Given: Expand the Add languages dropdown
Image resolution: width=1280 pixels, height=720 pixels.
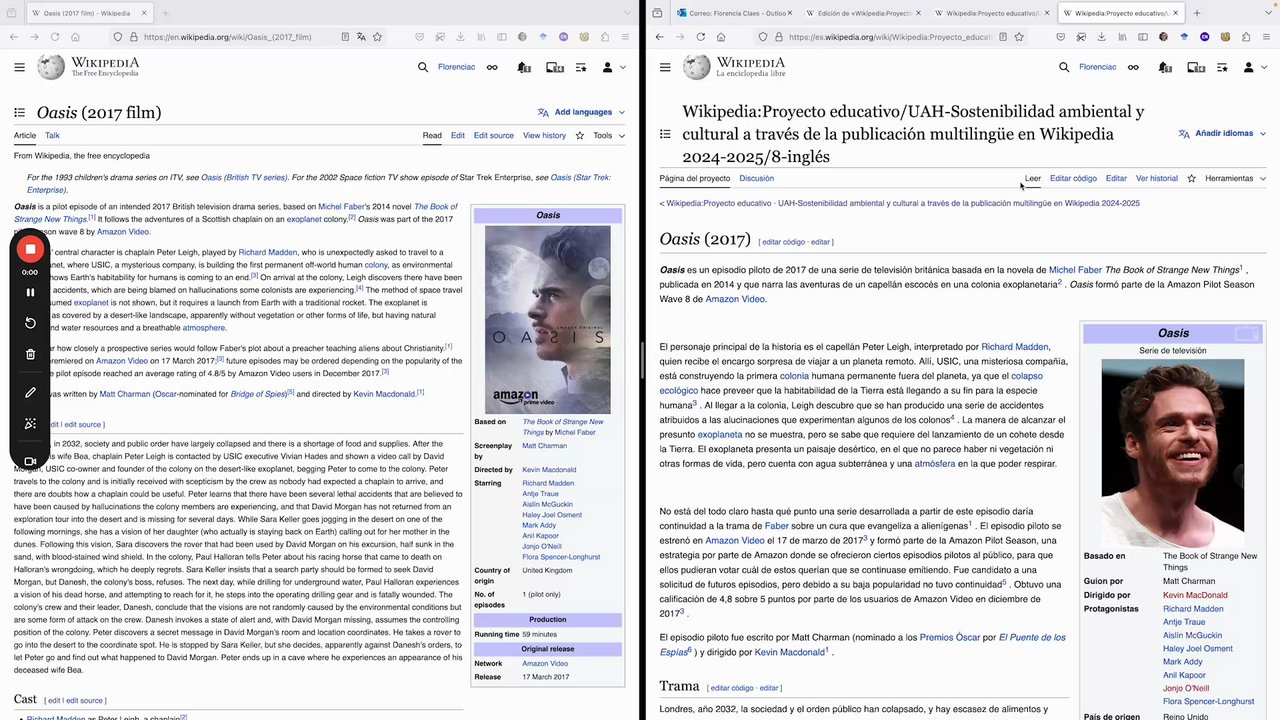Looking at the screenshot, I should click(581, 112).
